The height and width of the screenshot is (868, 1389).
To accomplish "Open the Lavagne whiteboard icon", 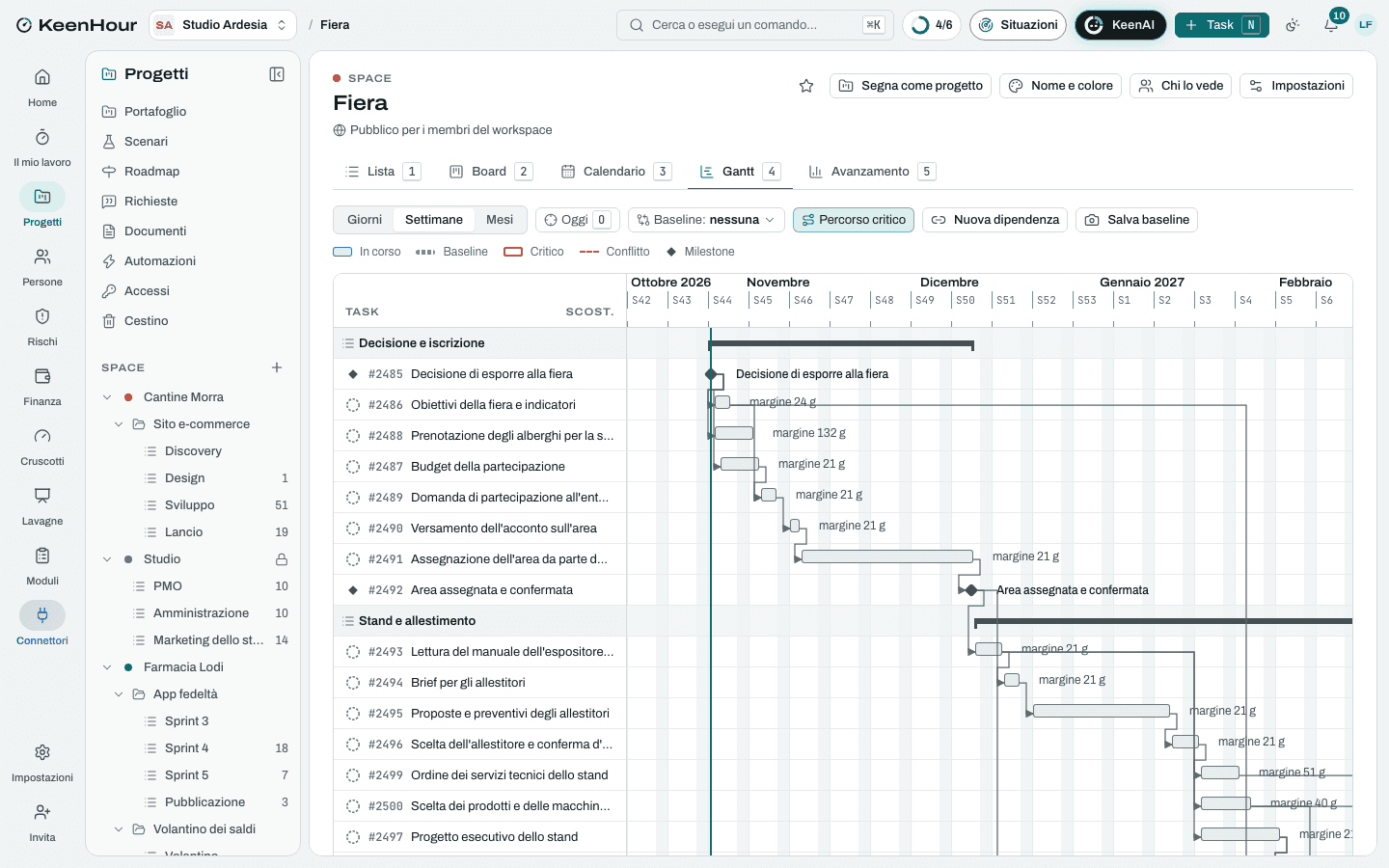I will pyautogui.click(x=42, y=496).
